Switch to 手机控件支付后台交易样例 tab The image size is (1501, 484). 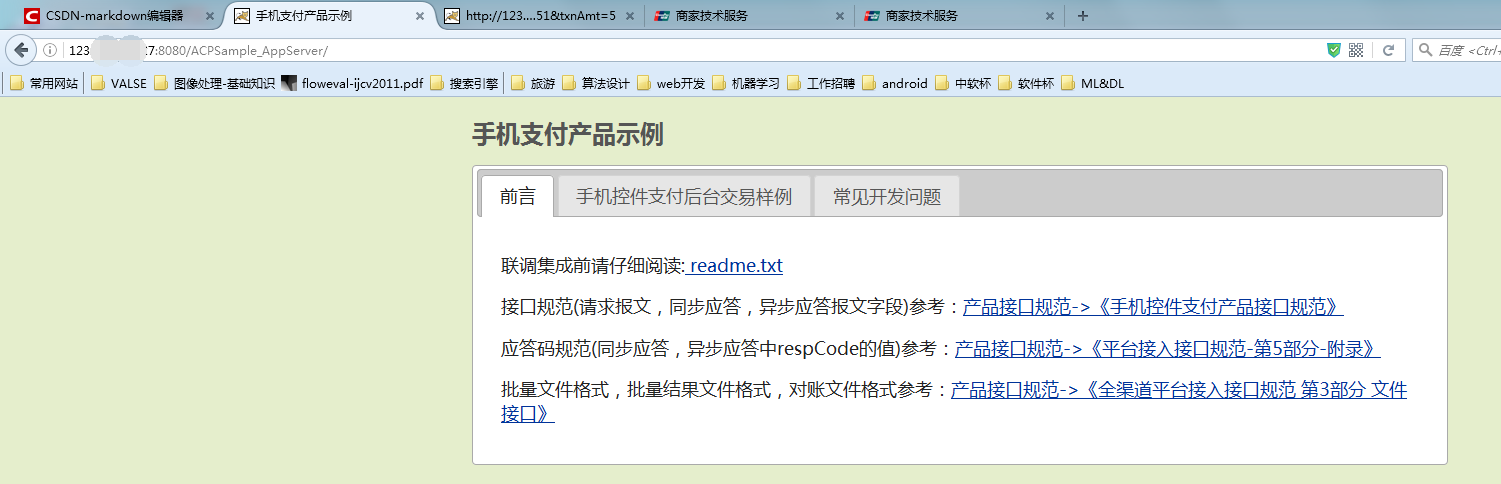(684, 197)
